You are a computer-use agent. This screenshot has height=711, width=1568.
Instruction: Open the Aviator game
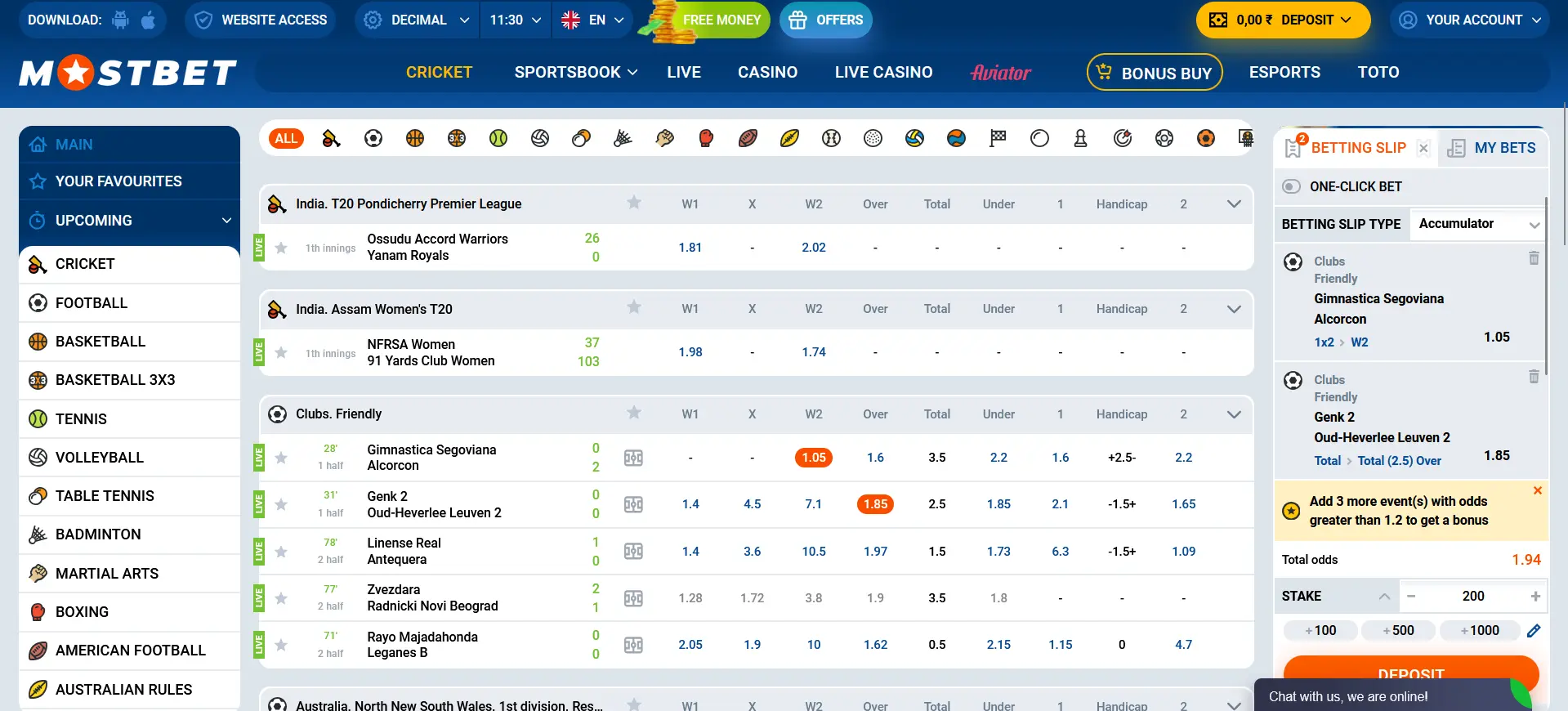1000,73
